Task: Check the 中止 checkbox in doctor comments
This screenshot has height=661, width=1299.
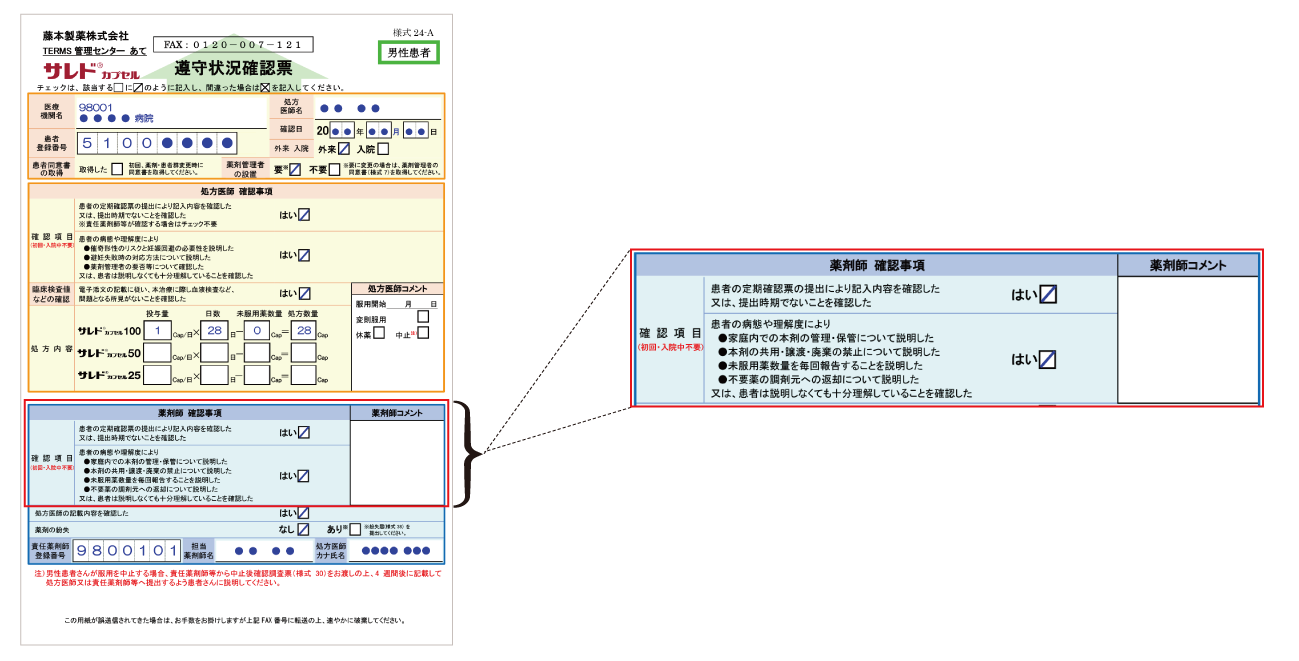Action: (423, 333)
